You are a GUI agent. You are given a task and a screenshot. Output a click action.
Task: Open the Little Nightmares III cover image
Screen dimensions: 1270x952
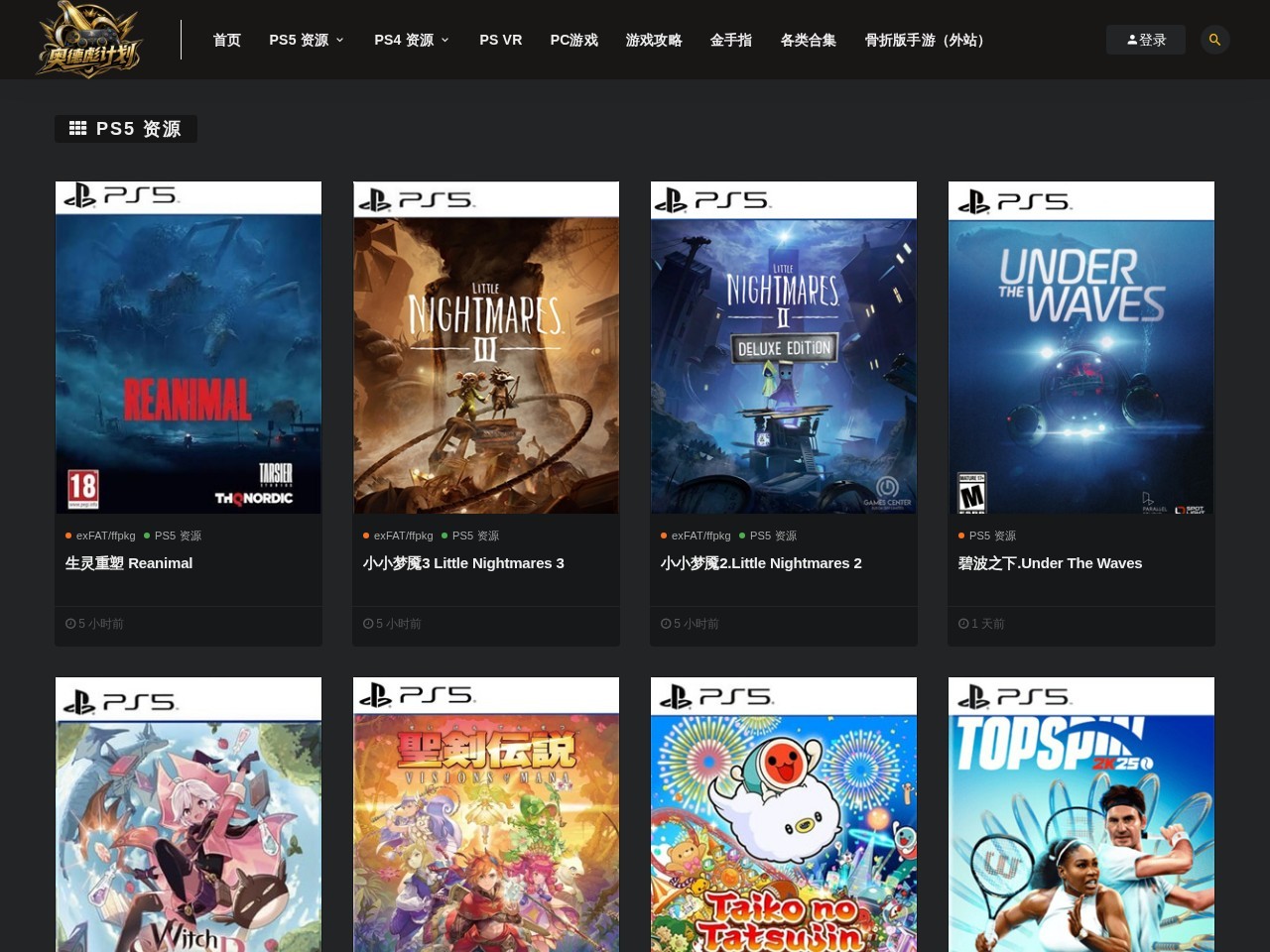tap(486, 347)
